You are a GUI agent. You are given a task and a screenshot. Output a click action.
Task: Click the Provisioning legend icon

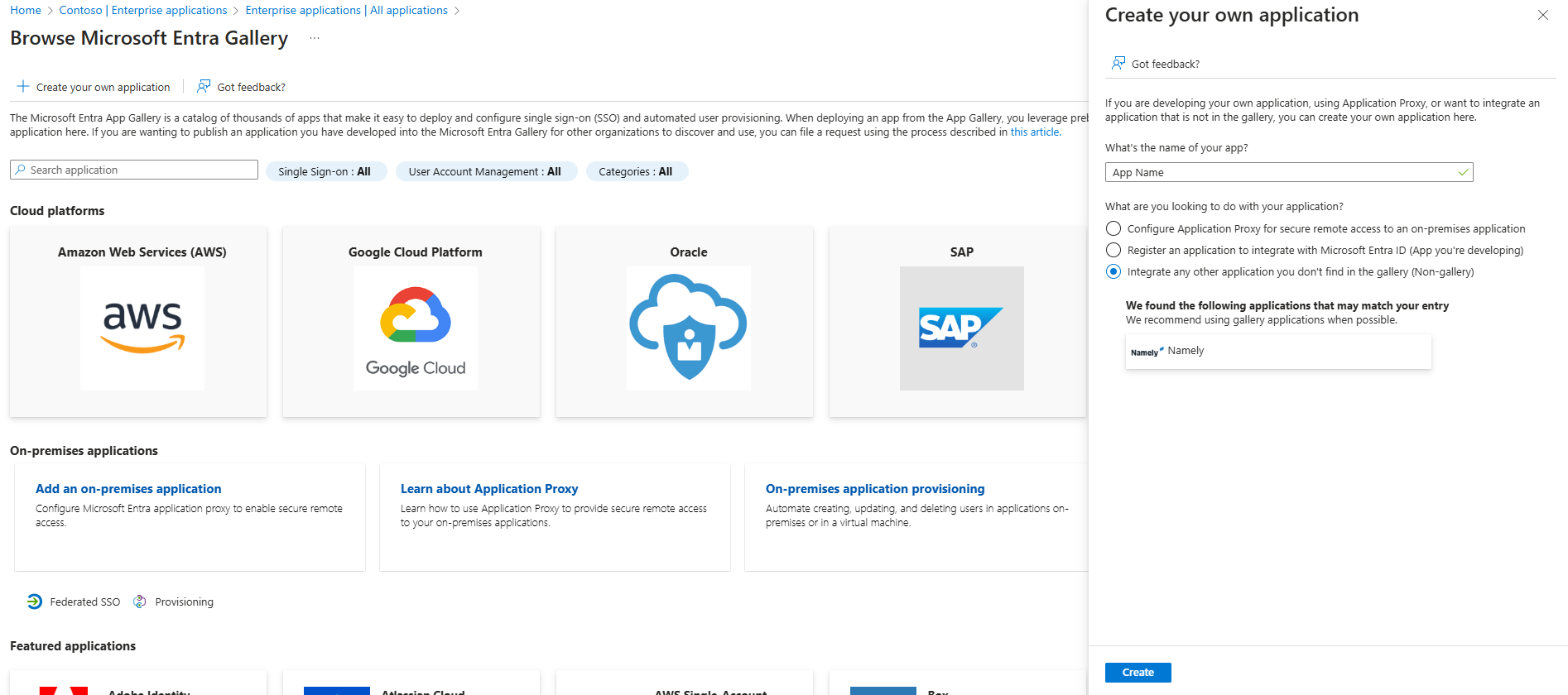point(140,602)
